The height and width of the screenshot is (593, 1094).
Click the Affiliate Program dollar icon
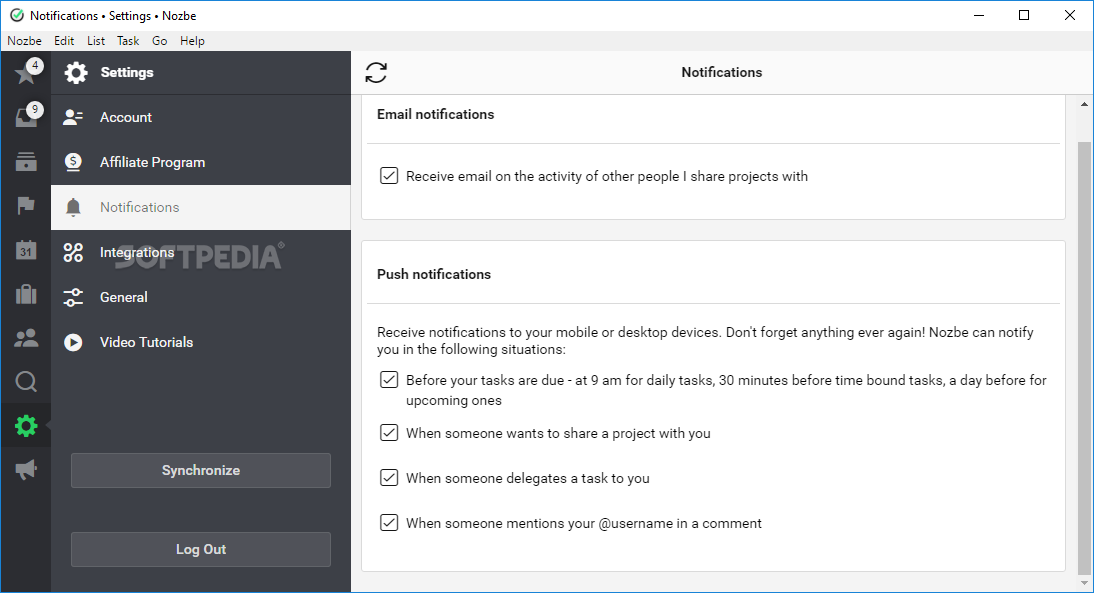(x=73, y=163)
